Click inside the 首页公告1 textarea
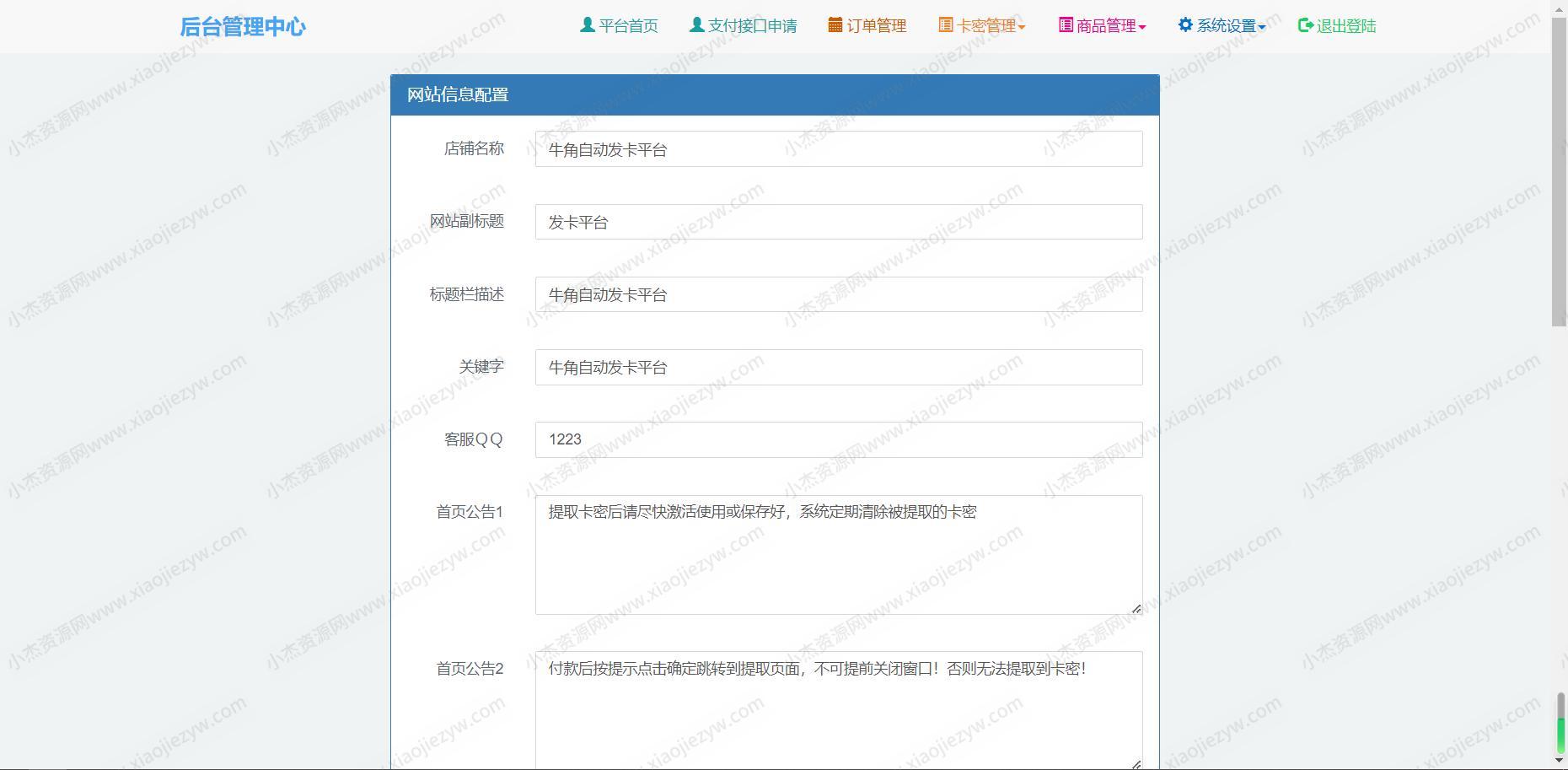Screen dimensions: 1568x770 [839, 555]
